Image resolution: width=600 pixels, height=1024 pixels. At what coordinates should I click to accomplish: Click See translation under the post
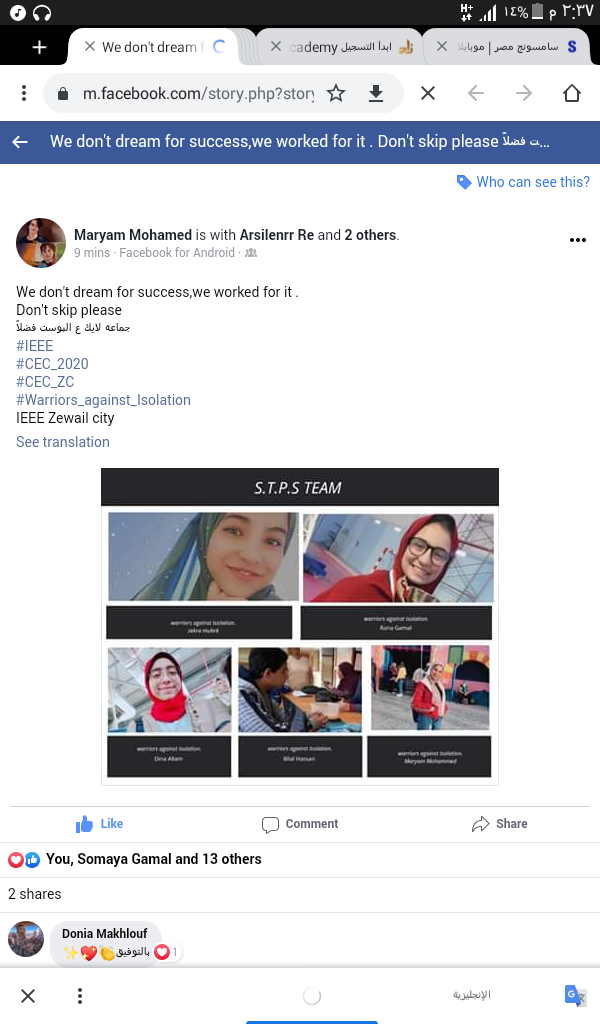point(63,442)
